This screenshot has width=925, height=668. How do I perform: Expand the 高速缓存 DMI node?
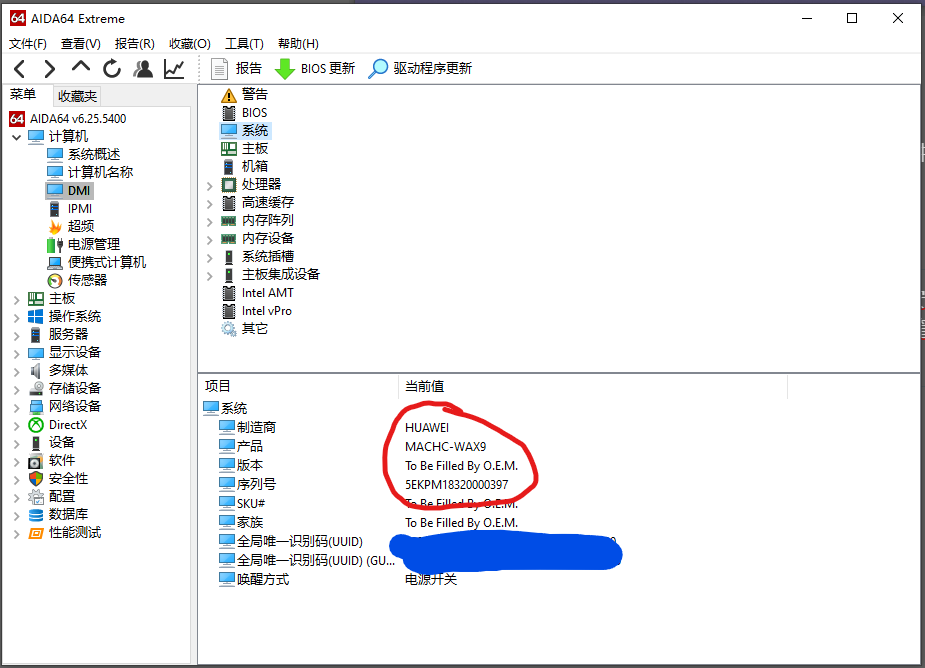click(209, 204)
